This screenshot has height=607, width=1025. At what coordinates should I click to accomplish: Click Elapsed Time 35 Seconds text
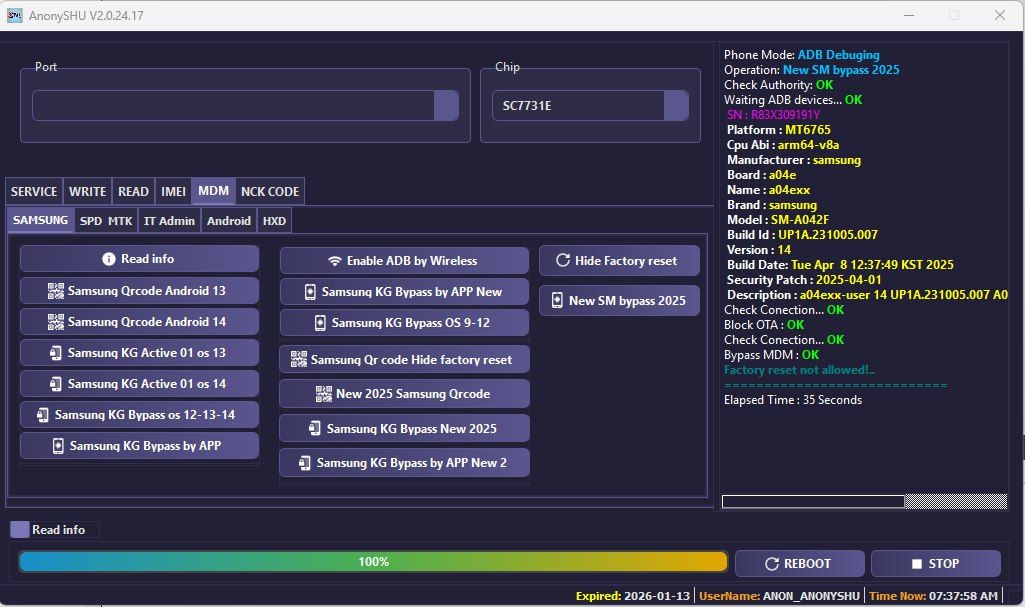click(x=793, y=400)
